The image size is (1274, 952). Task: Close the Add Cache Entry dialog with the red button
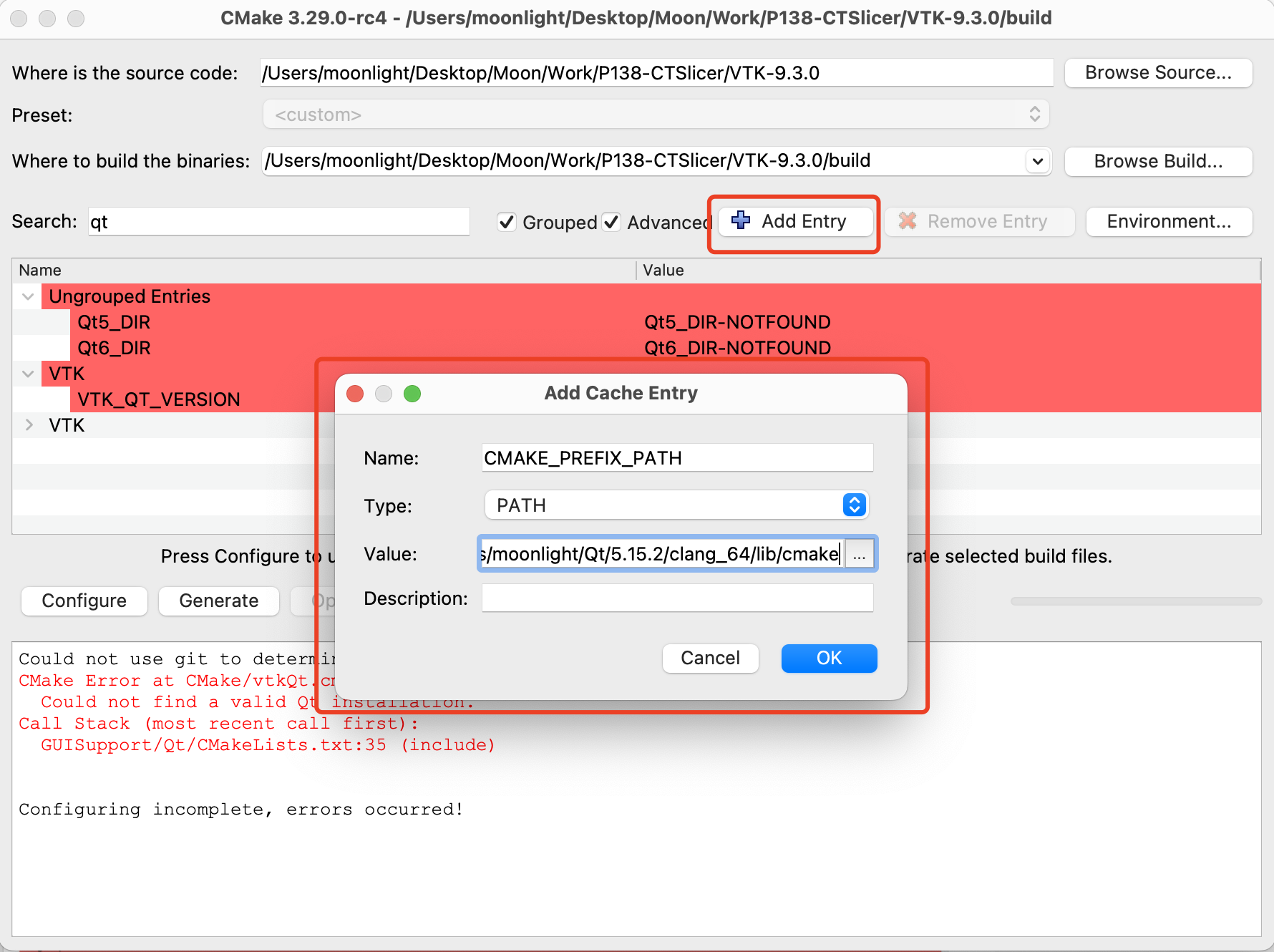355,394
